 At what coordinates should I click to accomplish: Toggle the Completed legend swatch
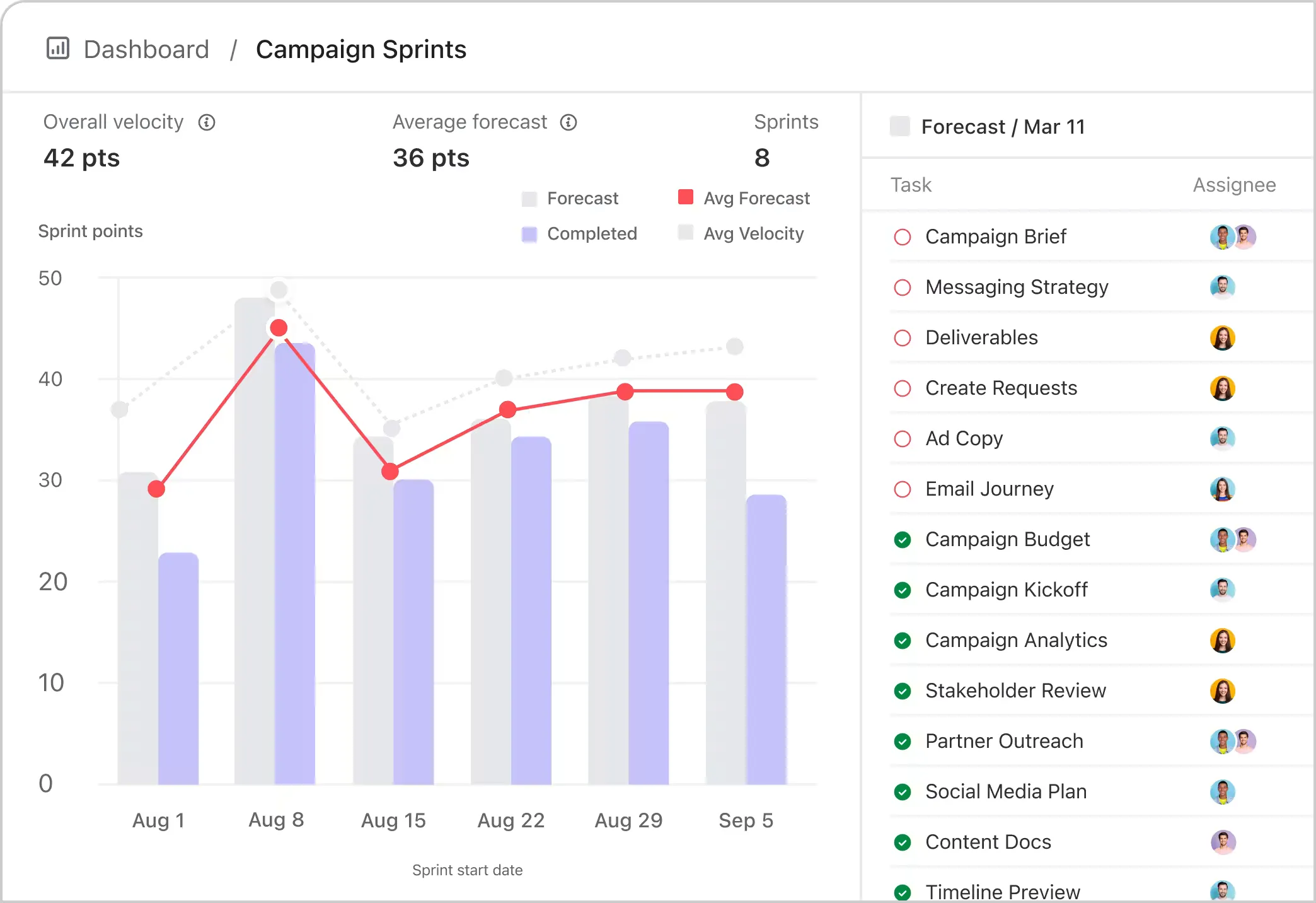[529, 235]
